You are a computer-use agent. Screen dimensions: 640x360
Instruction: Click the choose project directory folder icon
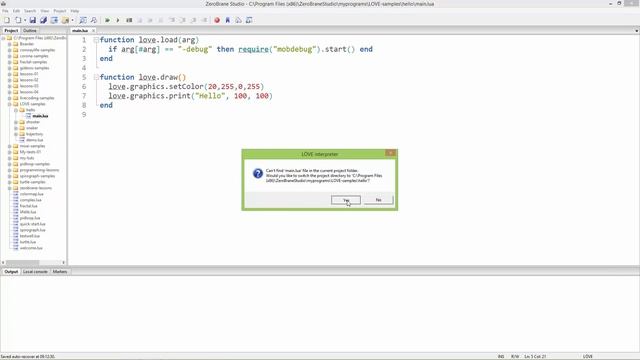click(65, 20)
